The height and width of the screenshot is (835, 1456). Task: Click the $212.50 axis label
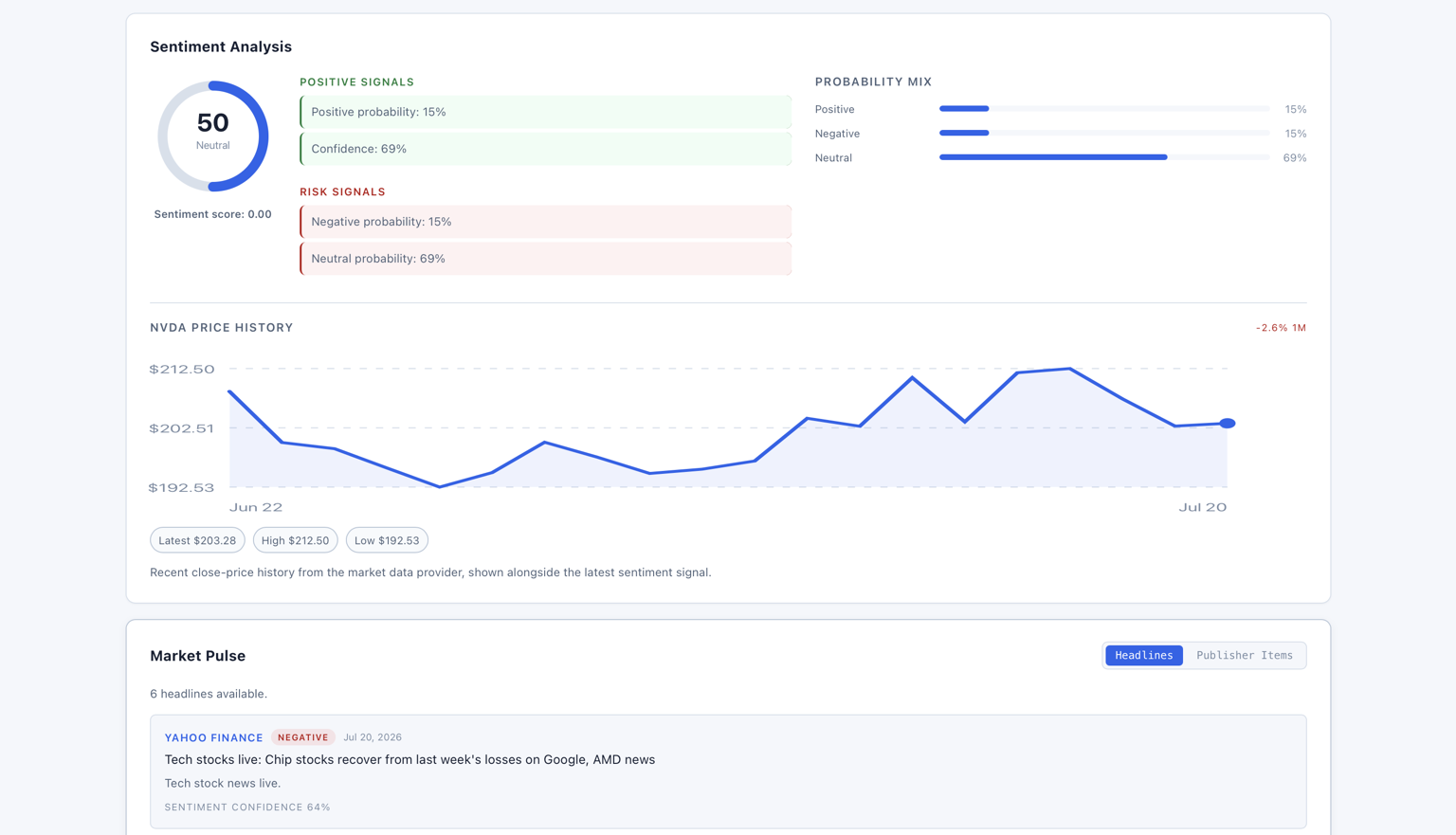tap(182, 370)
